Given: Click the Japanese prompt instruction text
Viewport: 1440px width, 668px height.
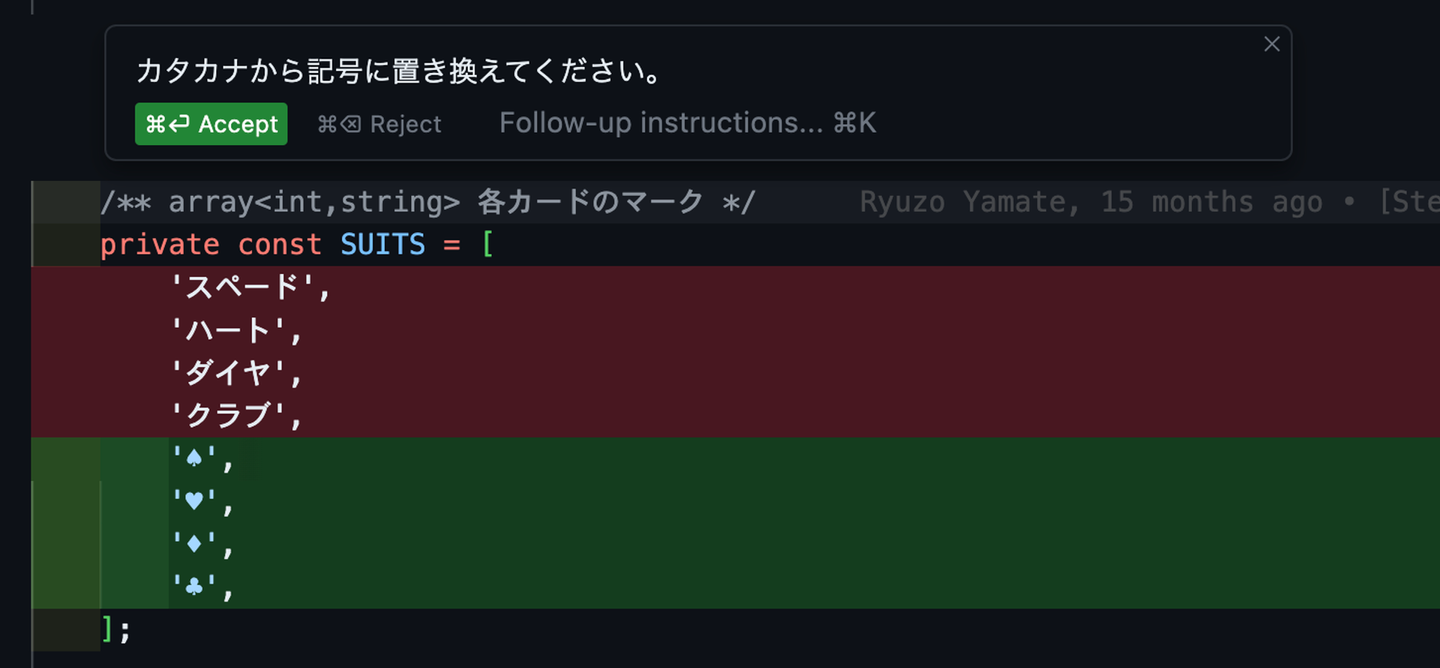Looking at the screenshot, I should tap(399, 72).
